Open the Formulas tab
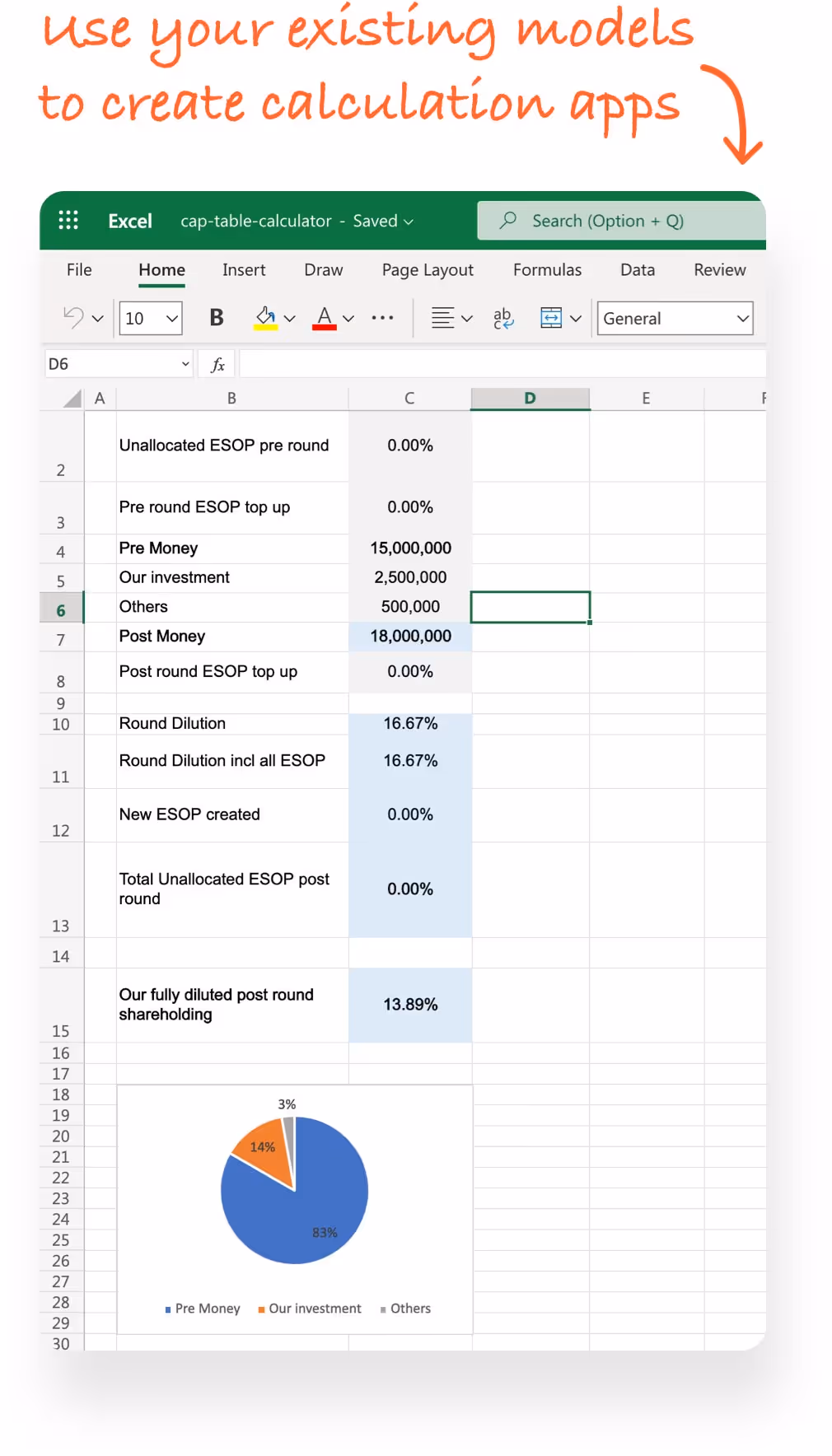 coord(547,270)
